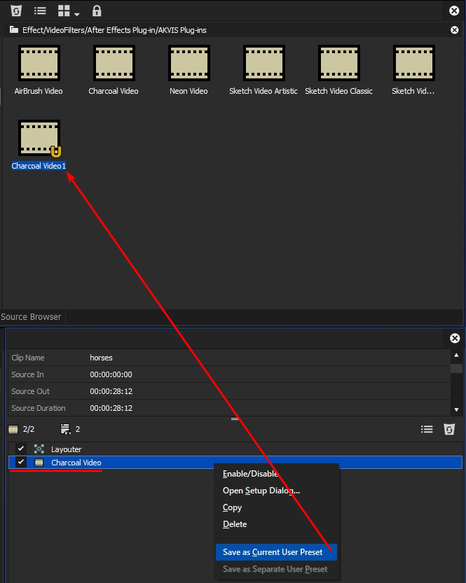Click the folder icon in the path bar
The image size is (466, 583).
coord(14,30)
